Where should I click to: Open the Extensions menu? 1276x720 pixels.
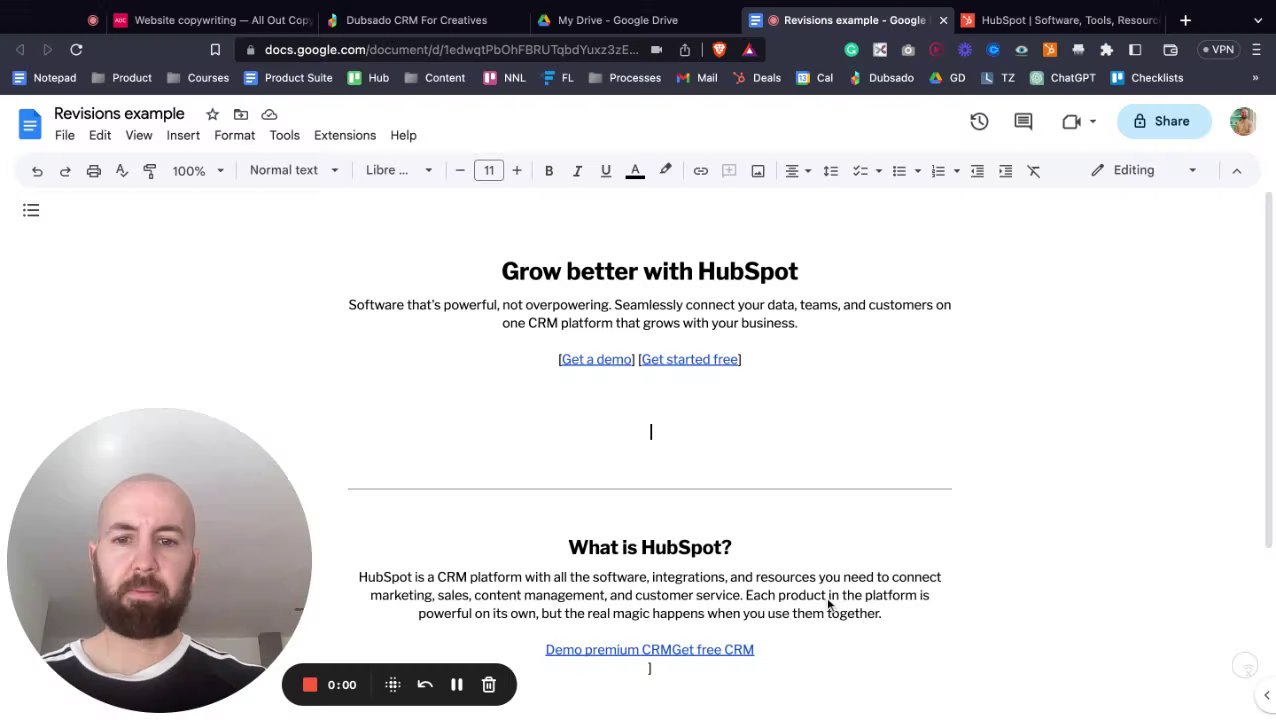click(345, 135)
